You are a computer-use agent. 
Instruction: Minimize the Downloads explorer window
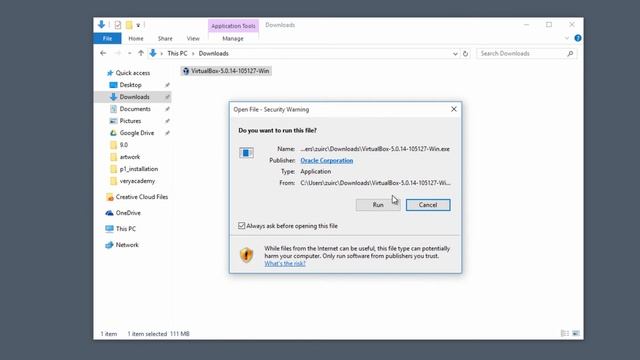coord(527,25)
